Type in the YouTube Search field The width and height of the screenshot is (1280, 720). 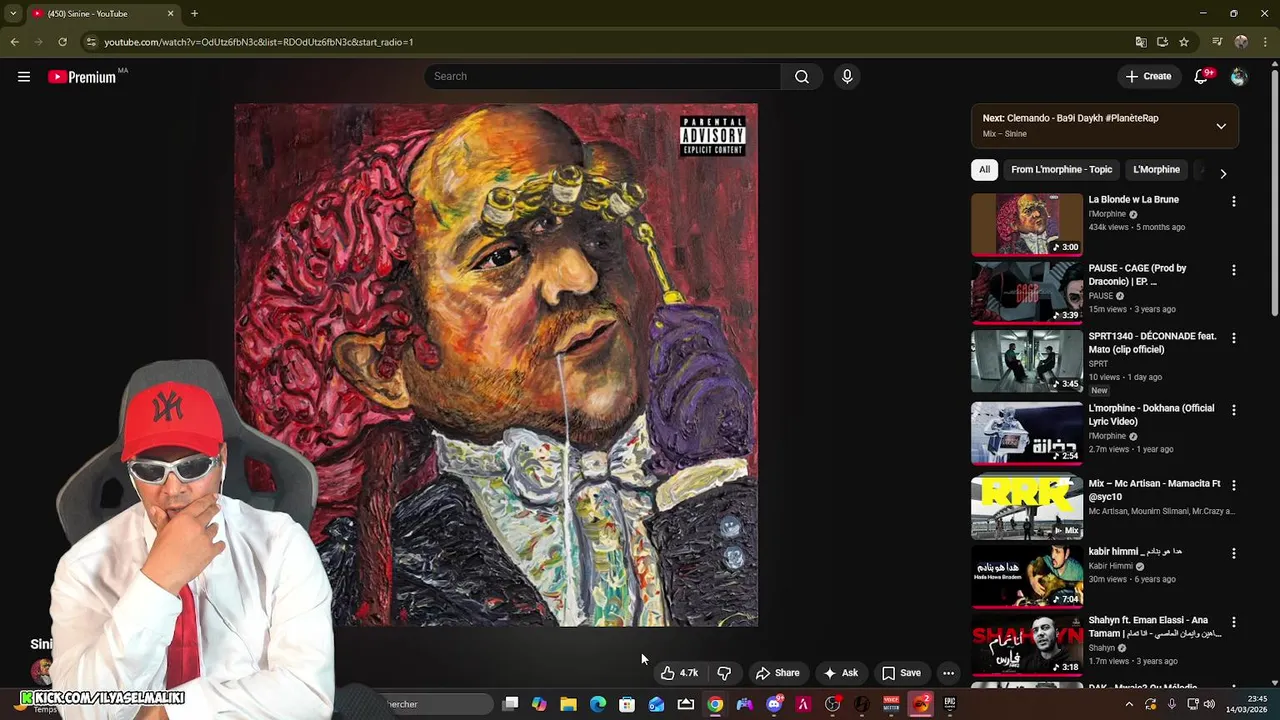[x=602, y=76]
